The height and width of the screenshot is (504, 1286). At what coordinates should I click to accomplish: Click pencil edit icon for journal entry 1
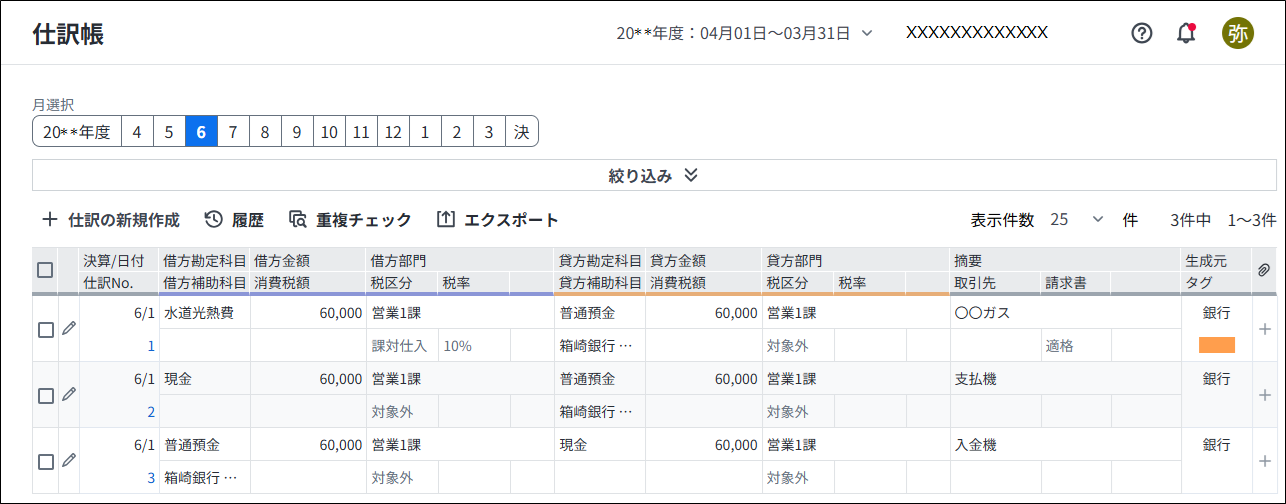[69, 328]
